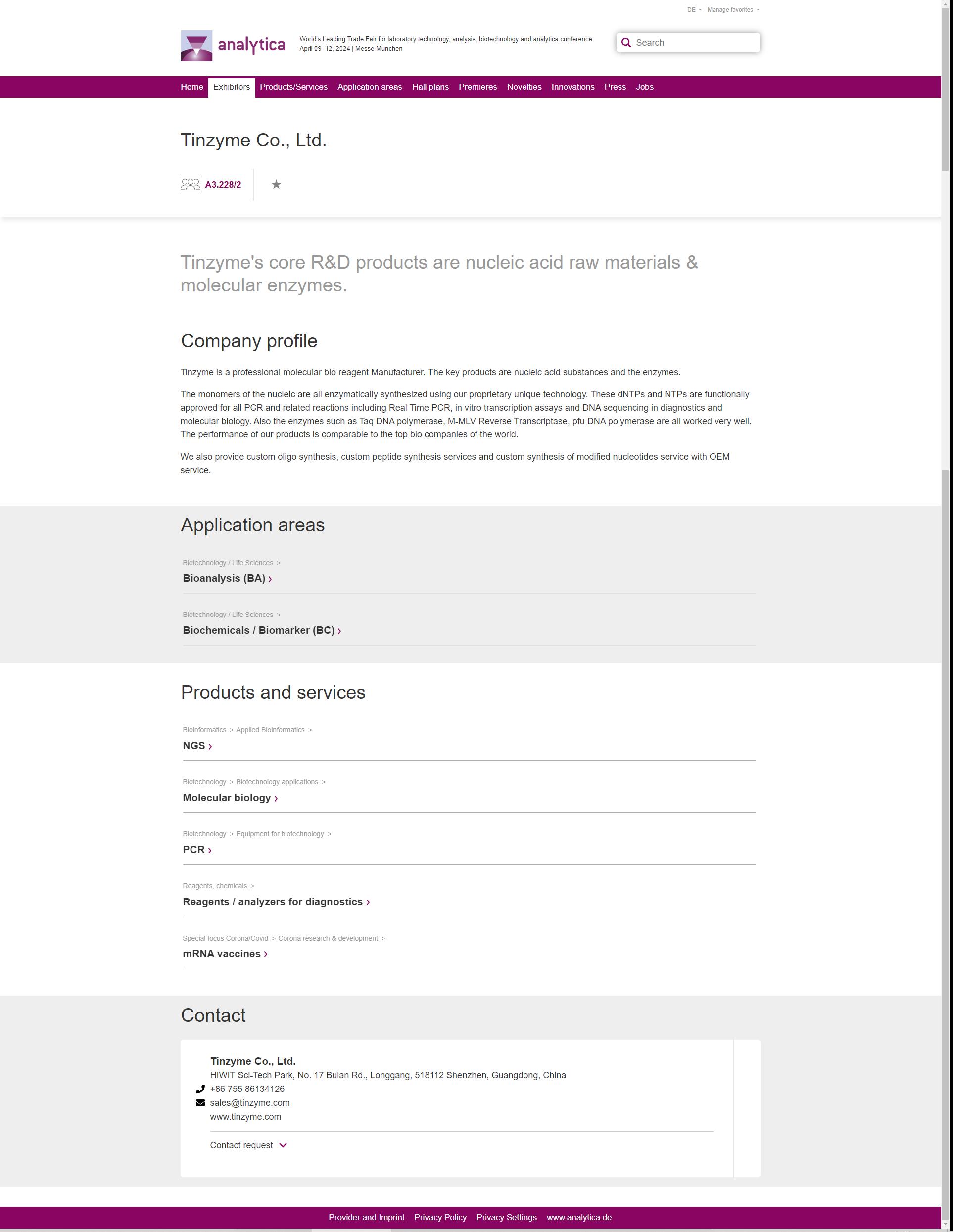Visit the www.tinzyme.com website link

pos(245,1117)
